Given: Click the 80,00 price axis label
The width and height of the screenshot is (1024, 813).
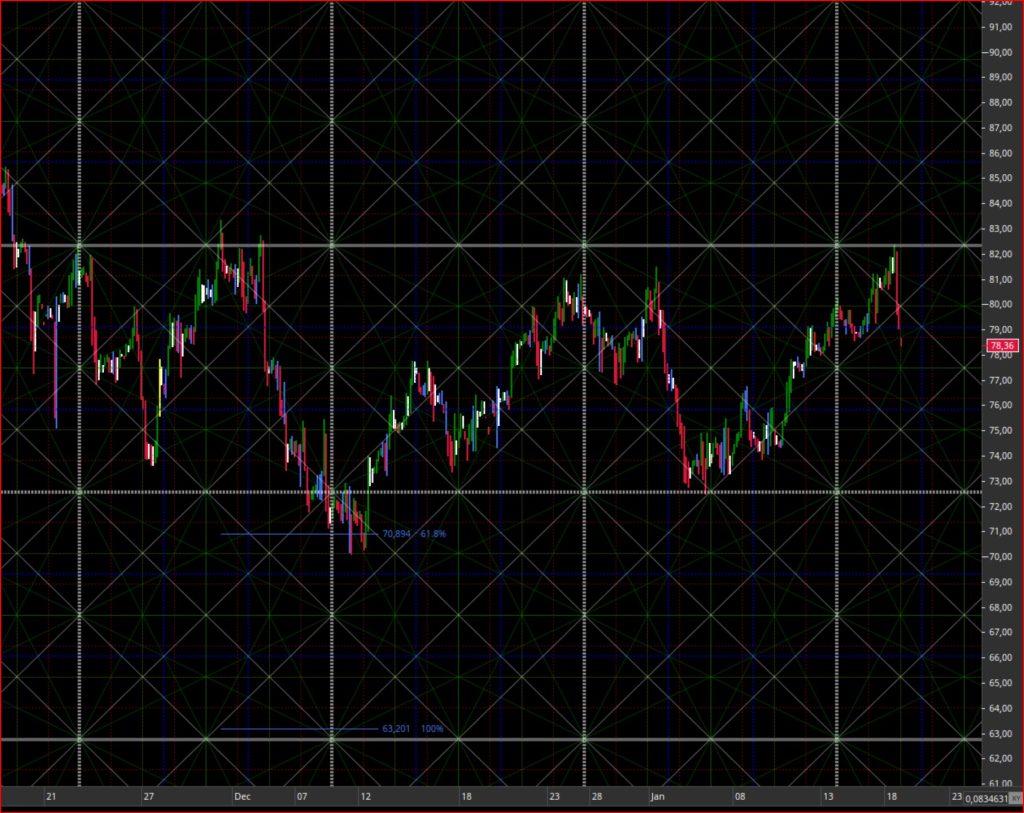Looking at the screenshot, I should point(1001,304).
